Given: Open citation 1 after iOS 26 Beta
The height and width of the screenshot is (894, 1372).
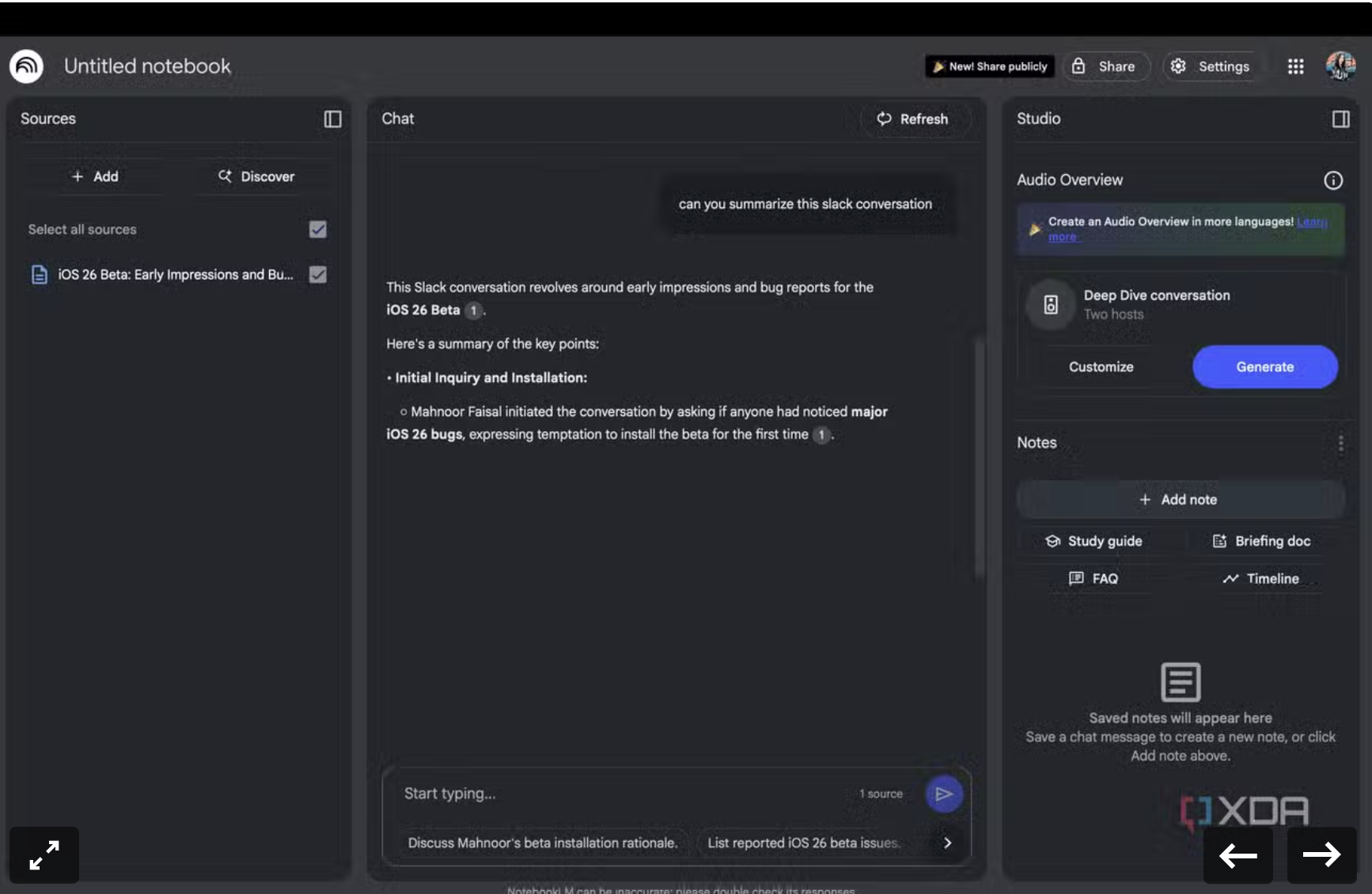Looking at the screenshot, I should [473, 310].
